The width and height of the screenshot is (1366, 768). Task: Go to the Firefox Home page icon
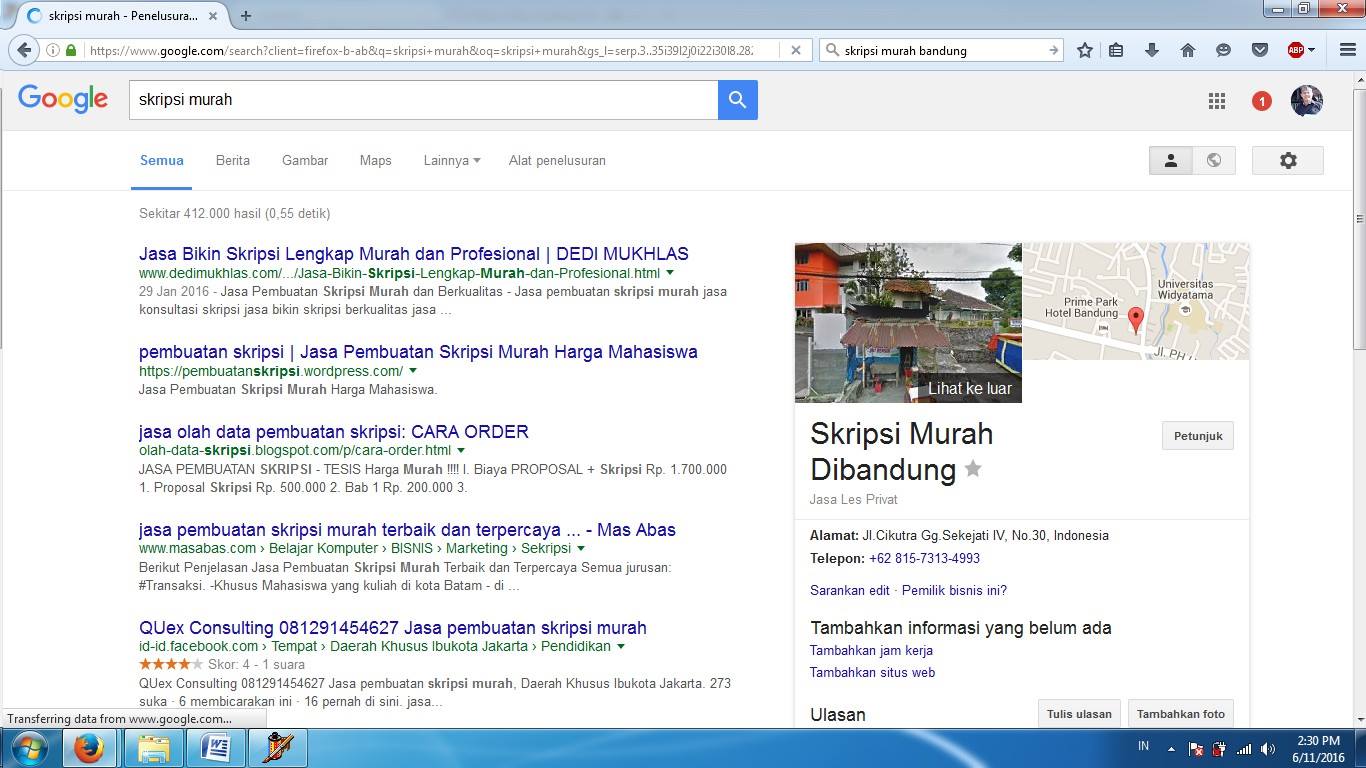point(1188,50)
